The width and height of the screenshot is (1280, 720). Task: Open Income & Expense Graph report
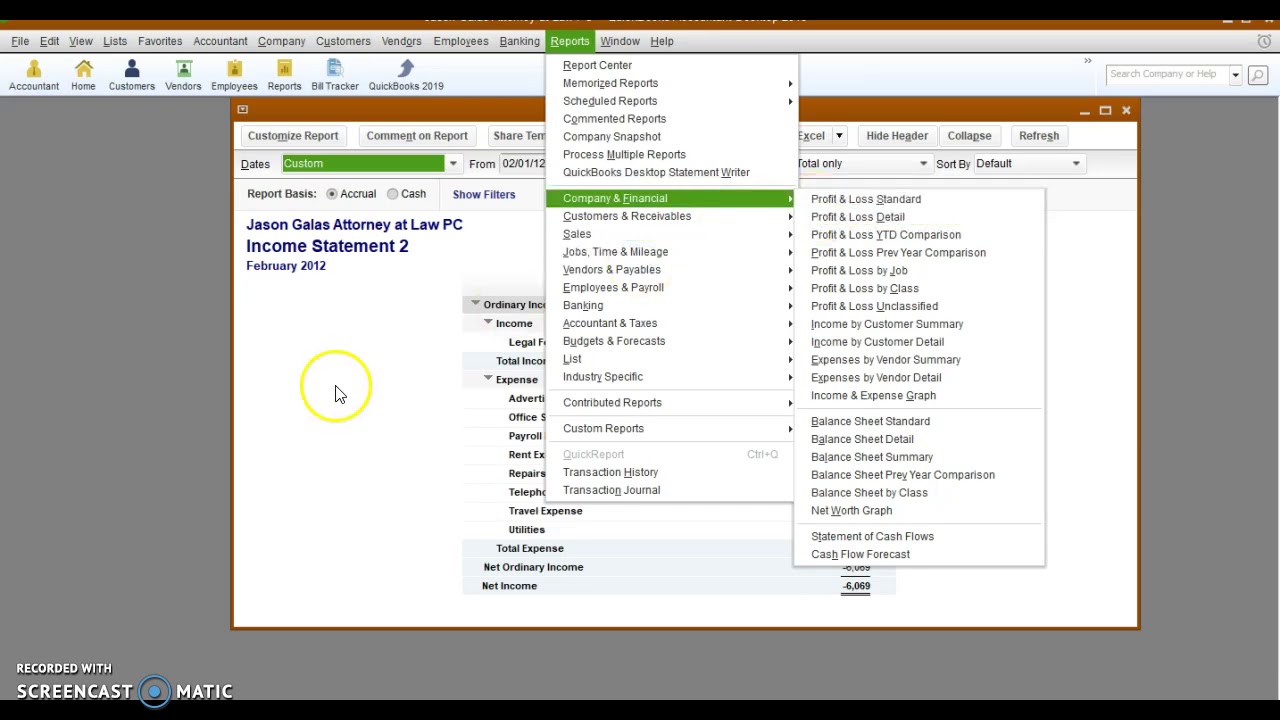873,395
